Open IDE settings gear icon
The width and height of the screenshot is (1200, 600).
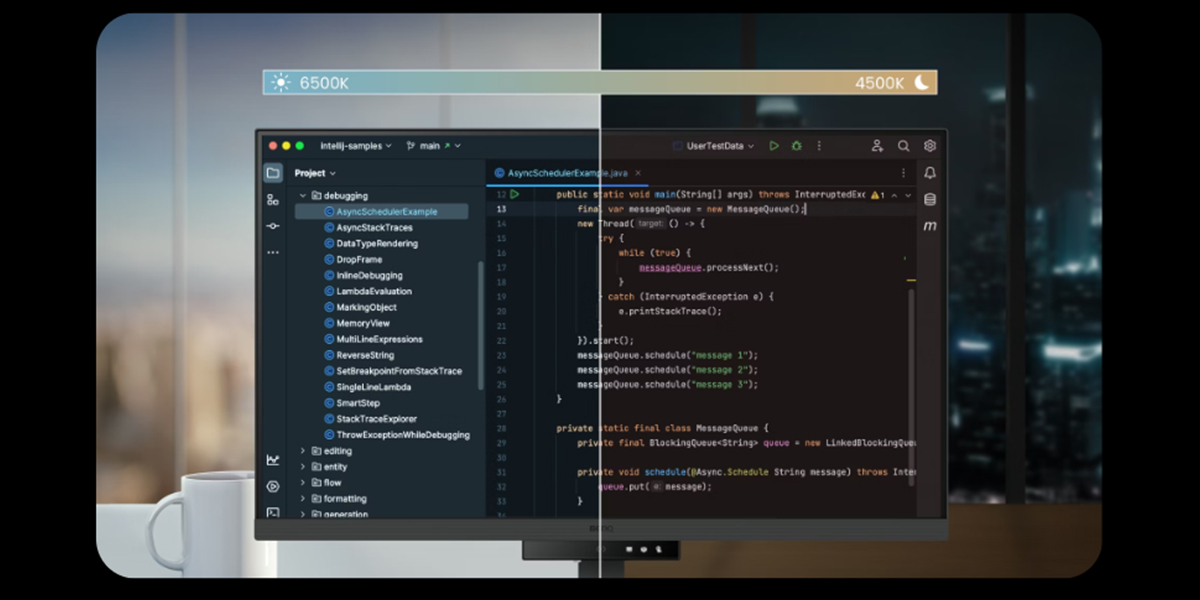[x=930, y=146]
